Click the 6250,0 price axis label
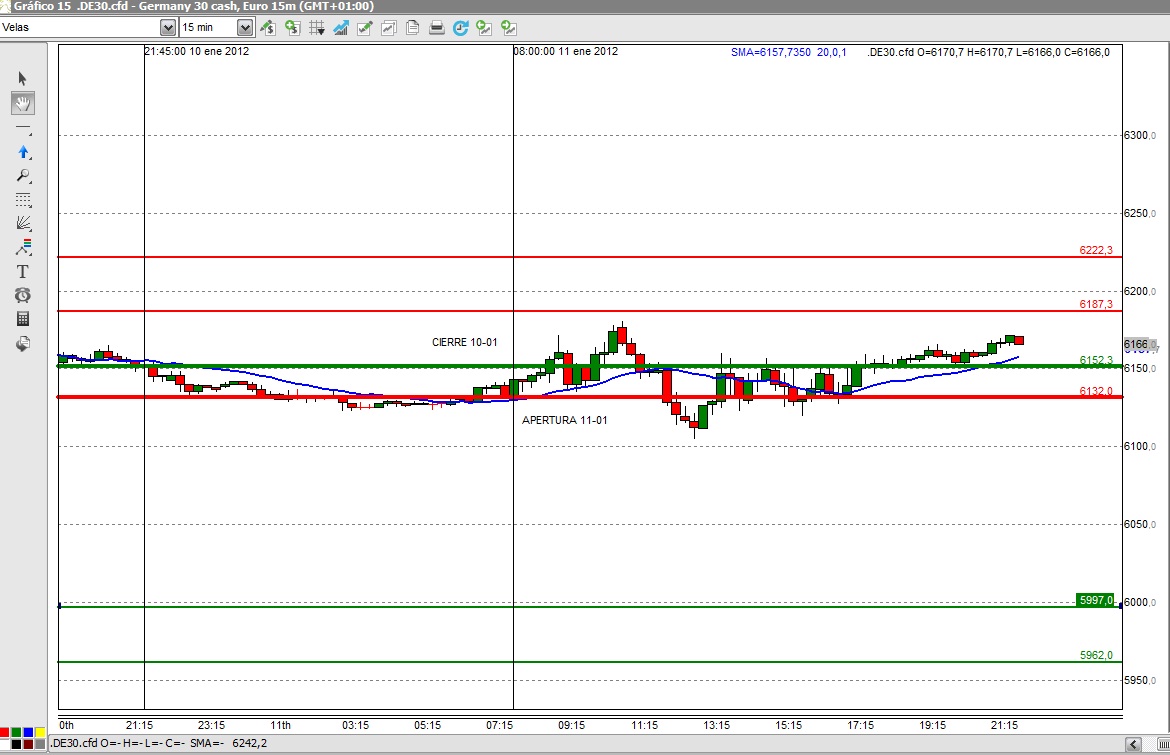This screenshot has height=755, width=1170. pyautogui.click(x=1140, y=213)
